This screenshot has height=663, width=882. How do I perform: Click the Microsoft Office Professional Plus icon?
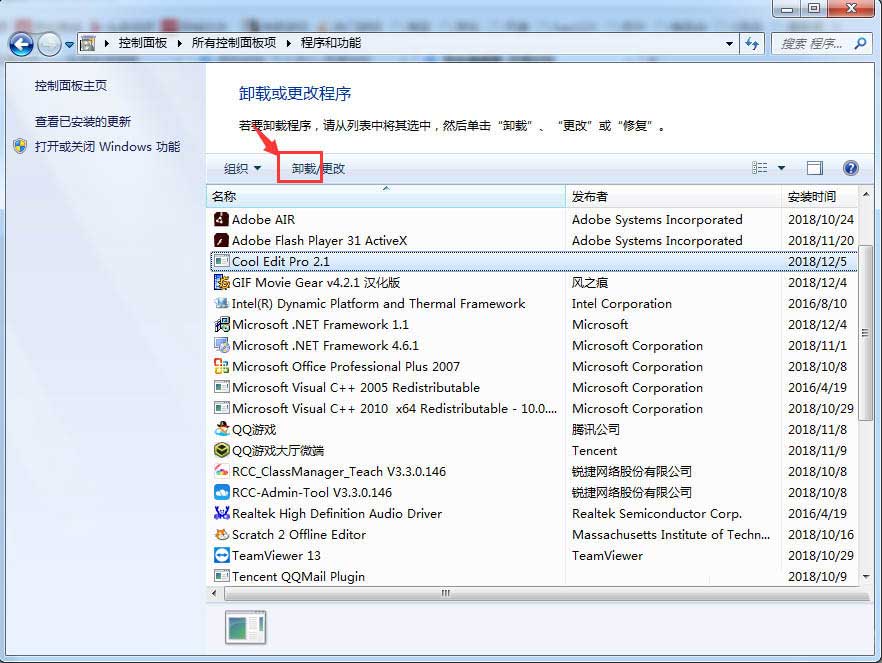222,366
